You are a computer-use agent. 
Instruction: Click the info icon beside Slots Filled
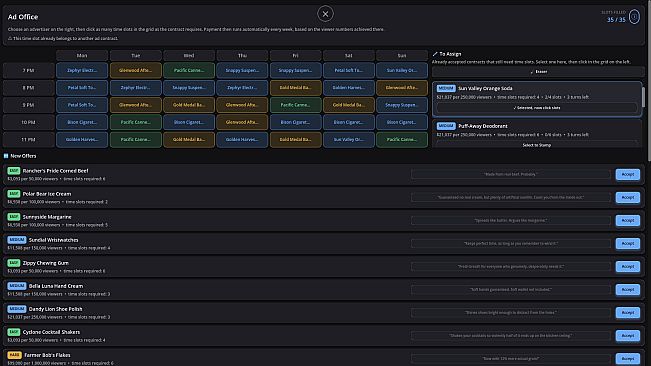(634, 17)
